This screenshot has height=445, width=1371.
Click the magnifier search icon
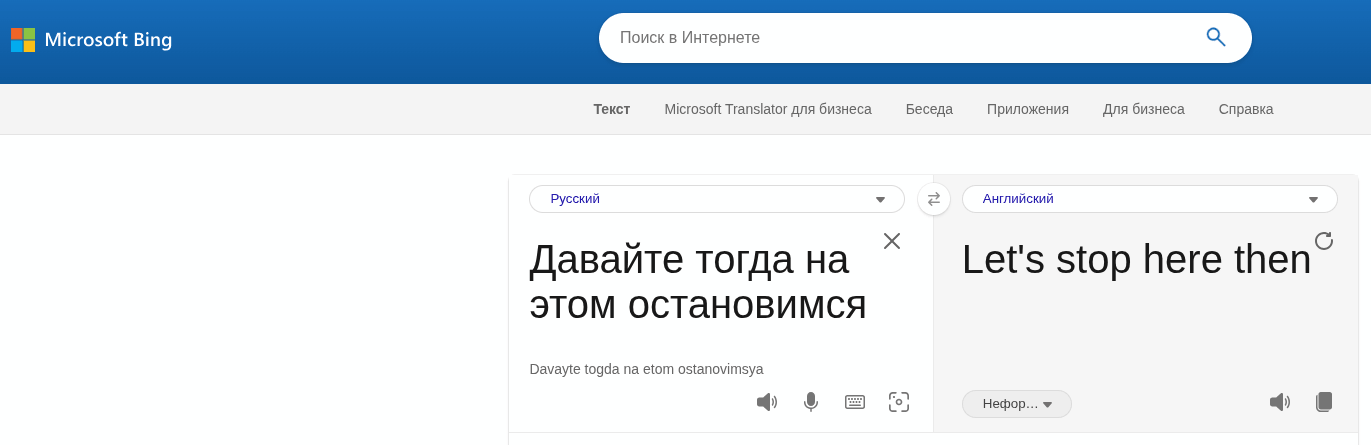[1215, 37]
